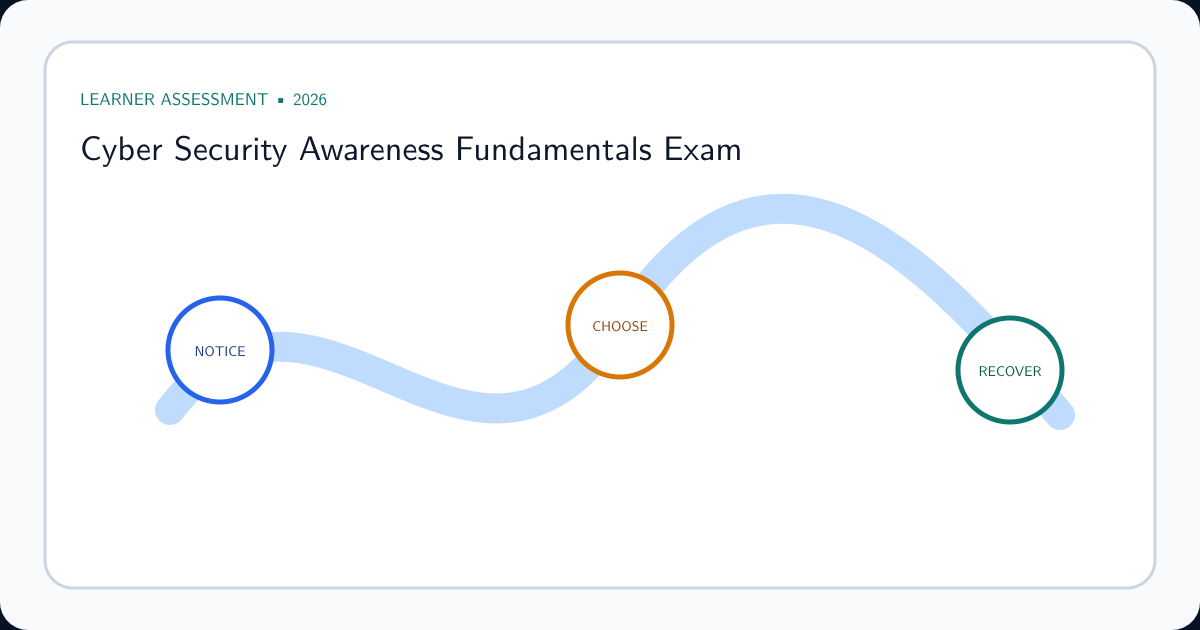Screen dimensions: 1200x630
Task: Select the orange CHOOSE step circle
Action: 620,326
